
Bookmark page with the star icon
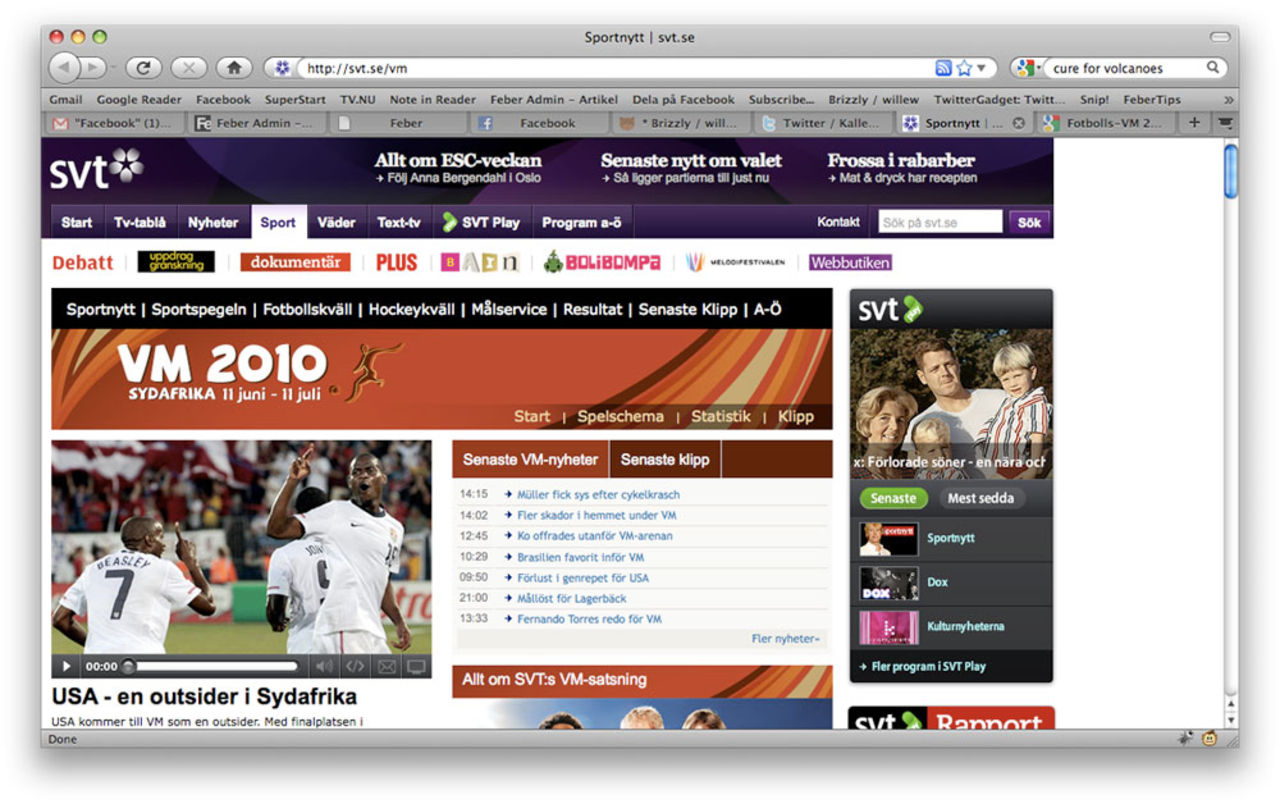click(x=964, y=68)
